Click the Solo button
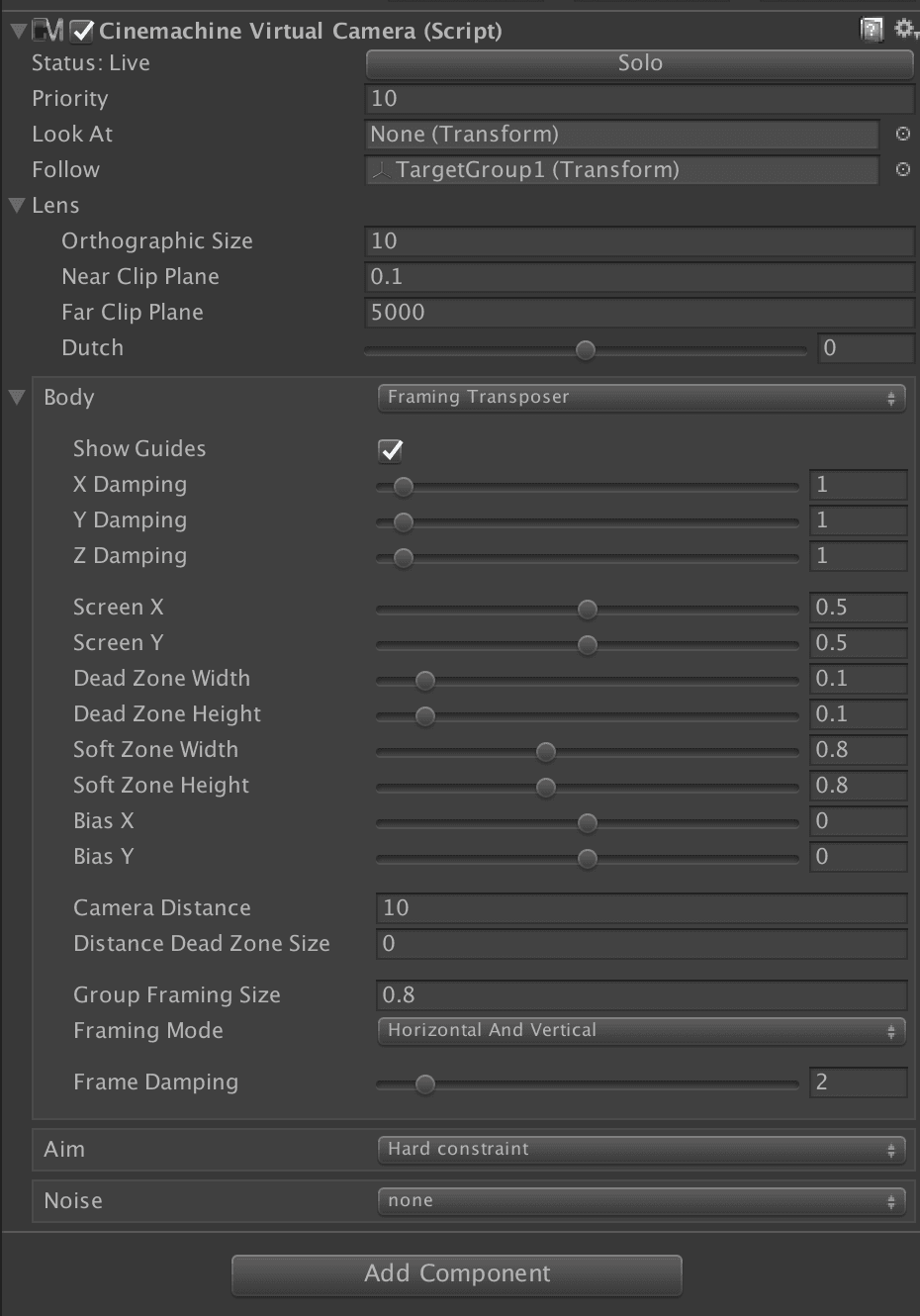This screenshot has height=1316, width=920. pos(639,63)
